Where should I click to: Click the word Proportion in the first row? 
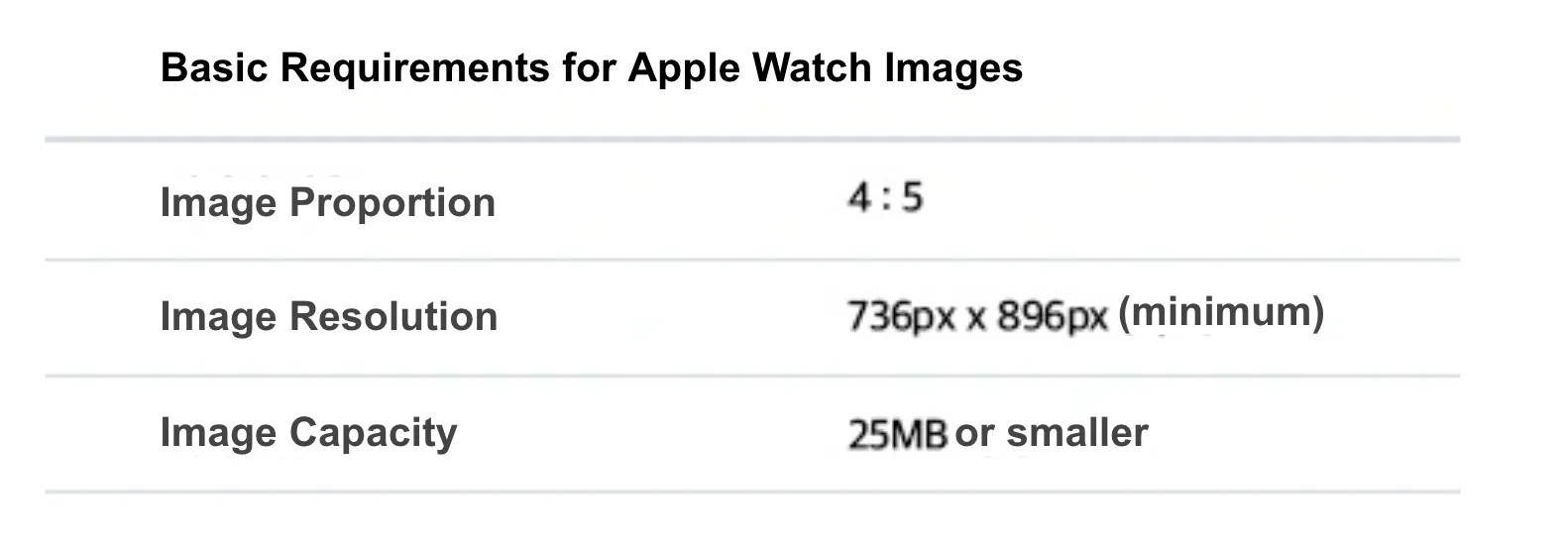point(392,204)
